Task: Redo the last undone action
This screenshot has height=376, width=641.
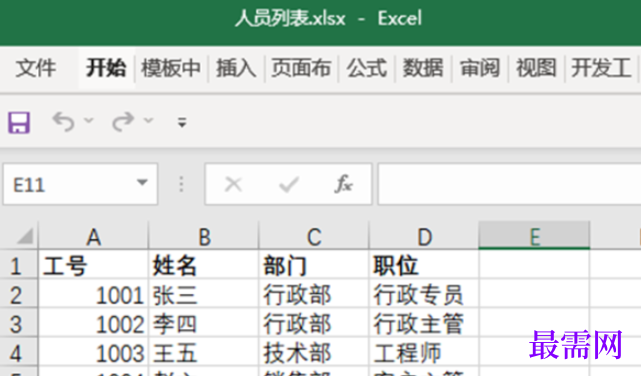Action: point(123,122)
